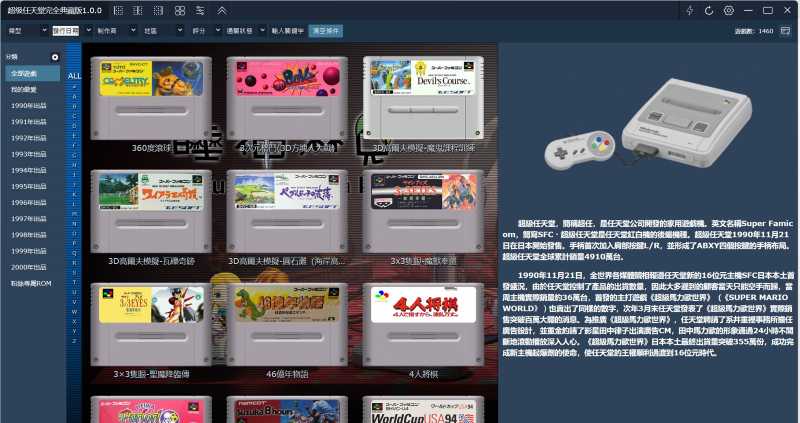The height and width of the screenshot is (423, 800).
Task: Select 2000年出品 category
Action: tap(33, 267)
